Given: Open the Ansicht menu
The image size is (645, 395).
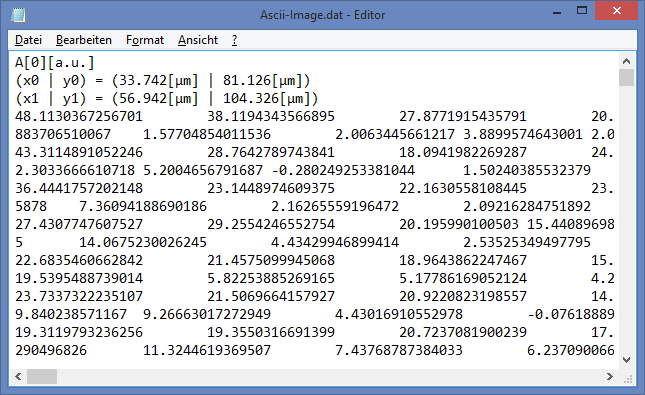Looking at the screenshot, I should [x=198, y=40].
